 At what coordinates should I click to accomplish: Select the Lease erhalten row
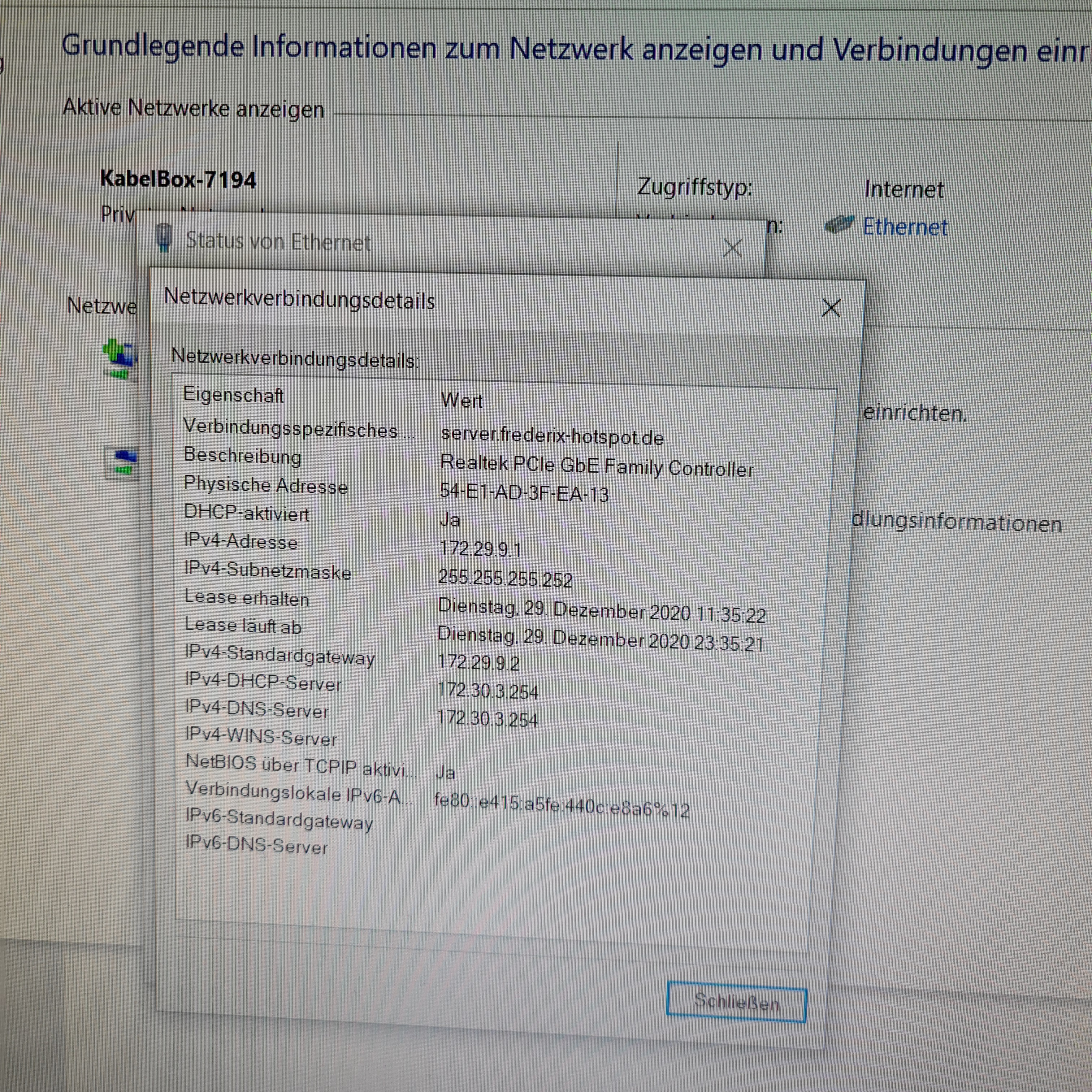(247, 598)
